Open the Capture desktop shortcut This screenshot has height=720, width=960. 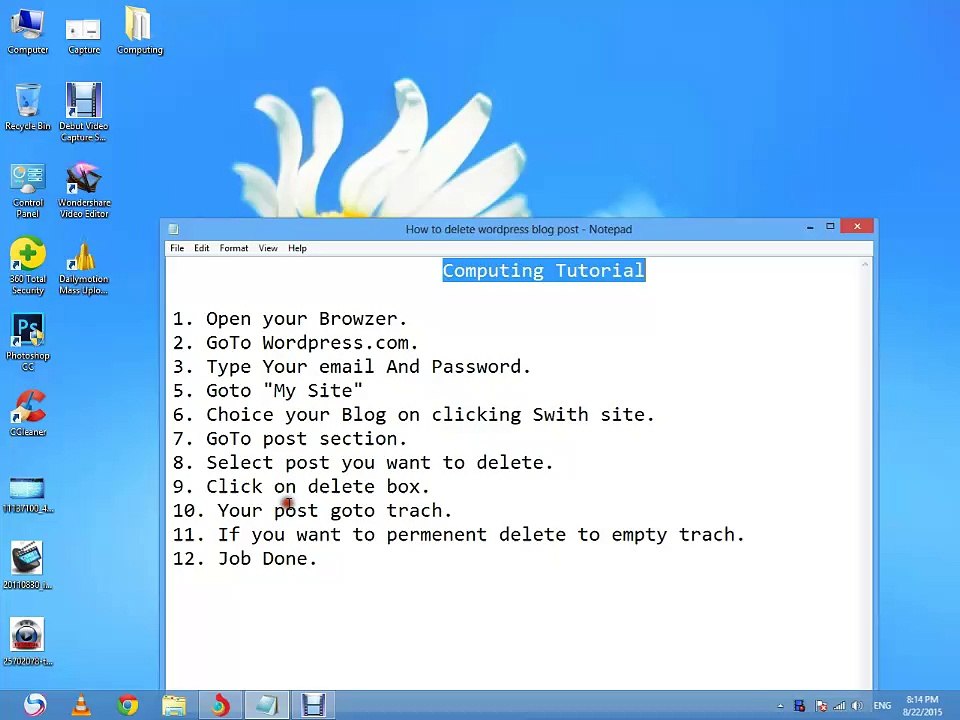pyautogui.click(x=84, y=36)
